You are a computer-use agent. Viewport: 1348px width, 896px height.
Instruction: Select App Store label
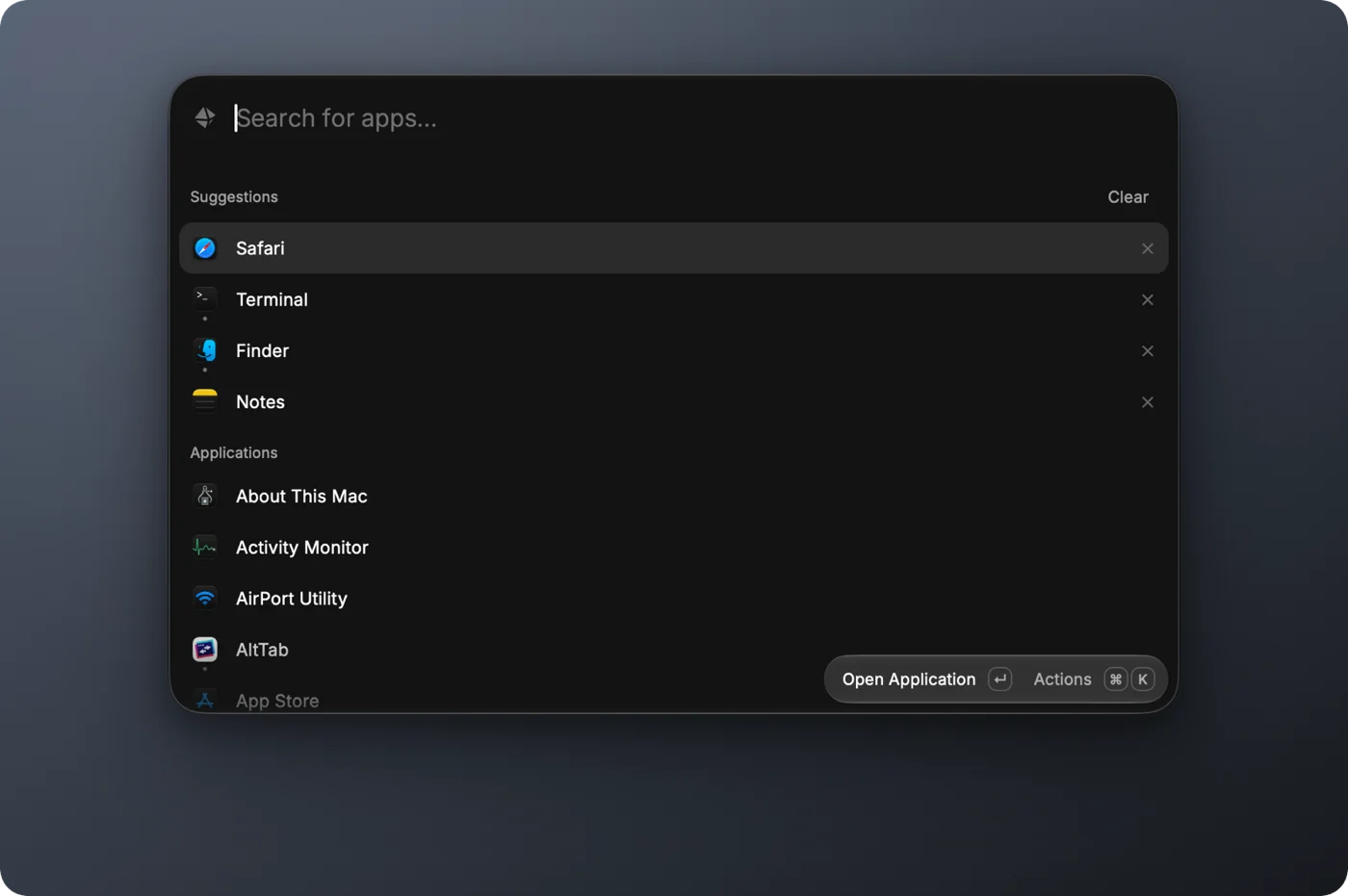point(277,701)
